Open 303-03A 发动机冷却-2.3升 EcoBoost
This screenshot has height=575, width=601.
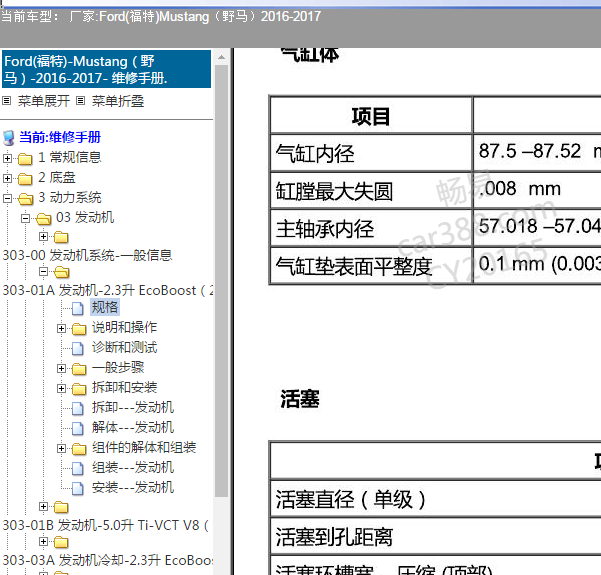[x=108, y=560]
